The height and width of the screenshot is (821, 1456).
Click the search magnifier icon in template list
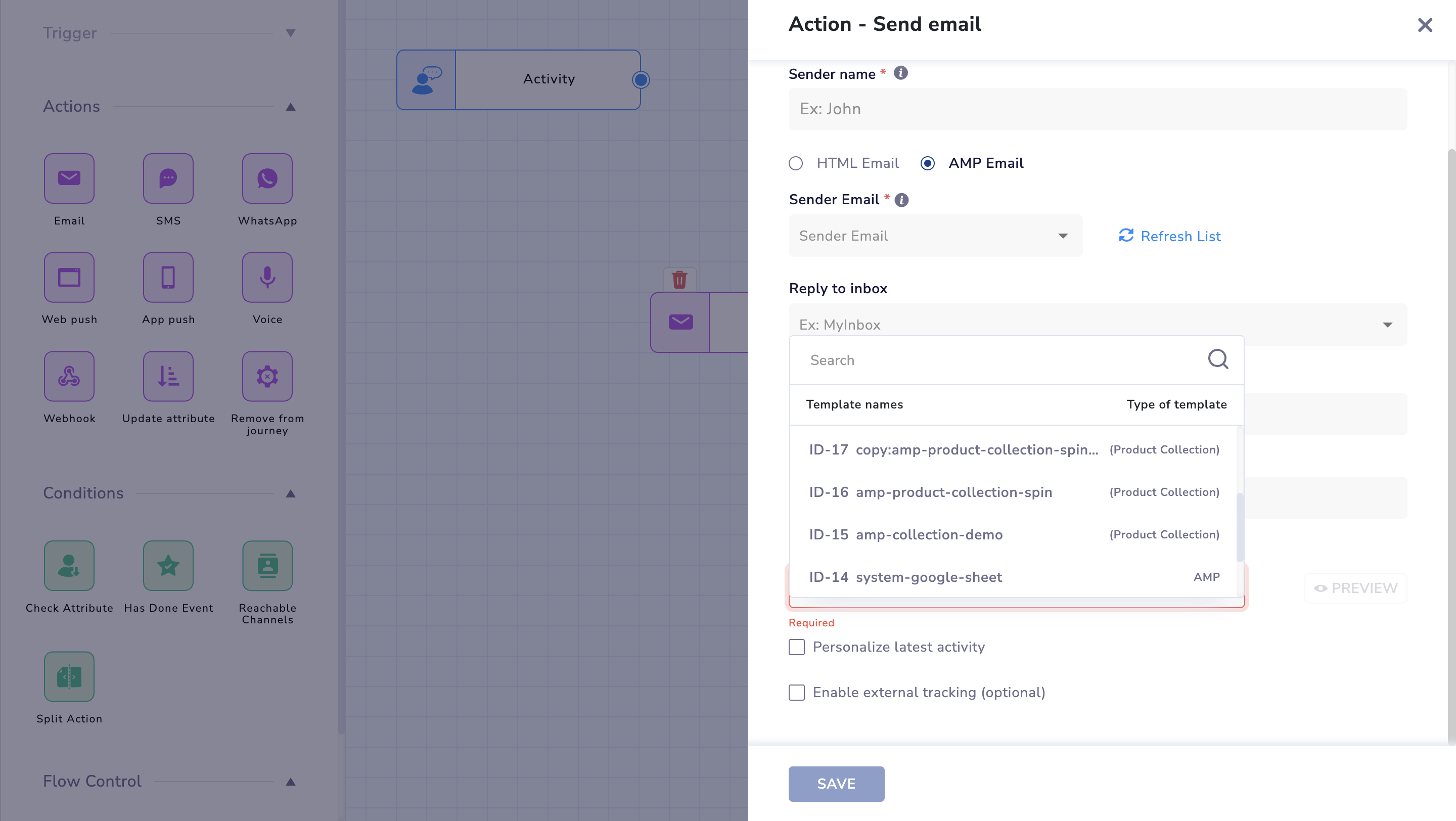[1218, 359]
